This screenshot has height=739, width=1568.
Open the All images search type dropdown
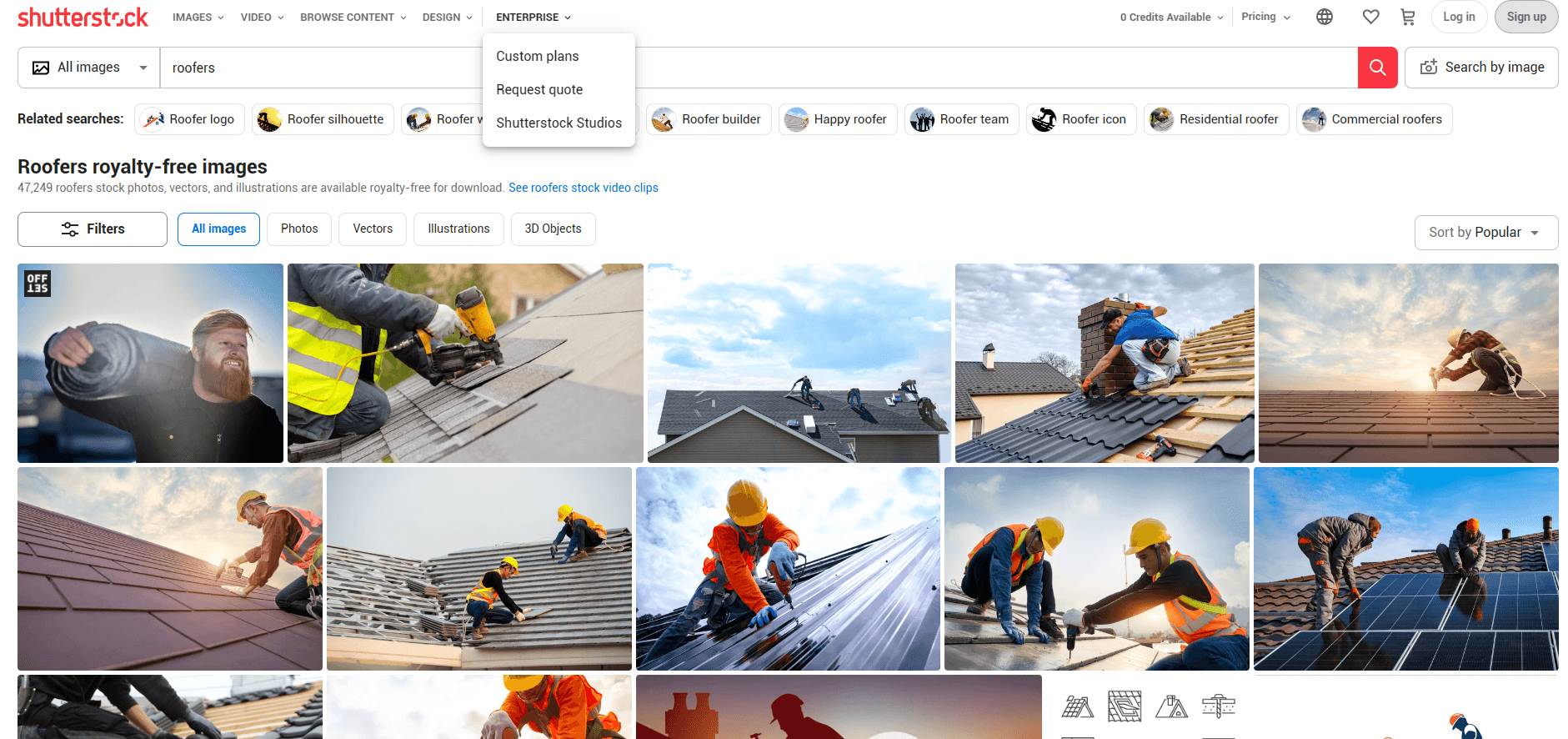pyautogui.click(x=89, y=68)
